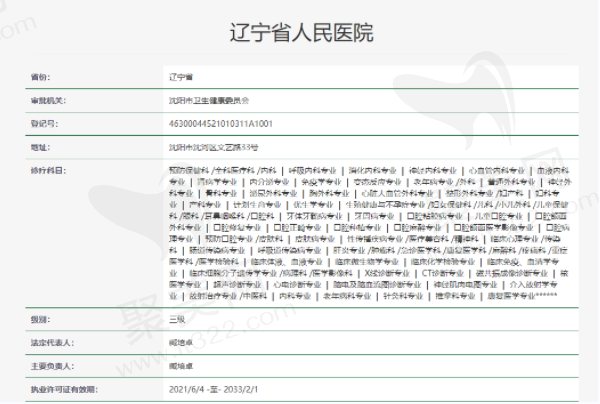
Task: Select the 执业许可证有效期 row label
Action: (x=64, y=389)
